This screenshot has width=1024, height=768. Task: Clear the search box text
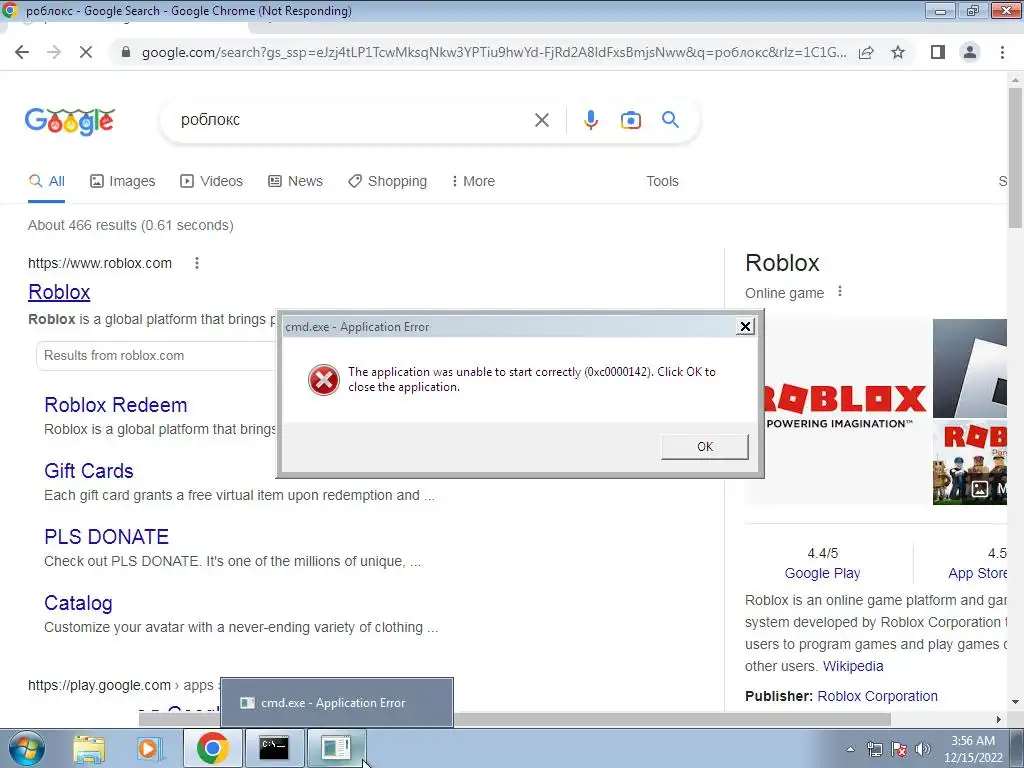pyautogui.click(x=541, y=120)
